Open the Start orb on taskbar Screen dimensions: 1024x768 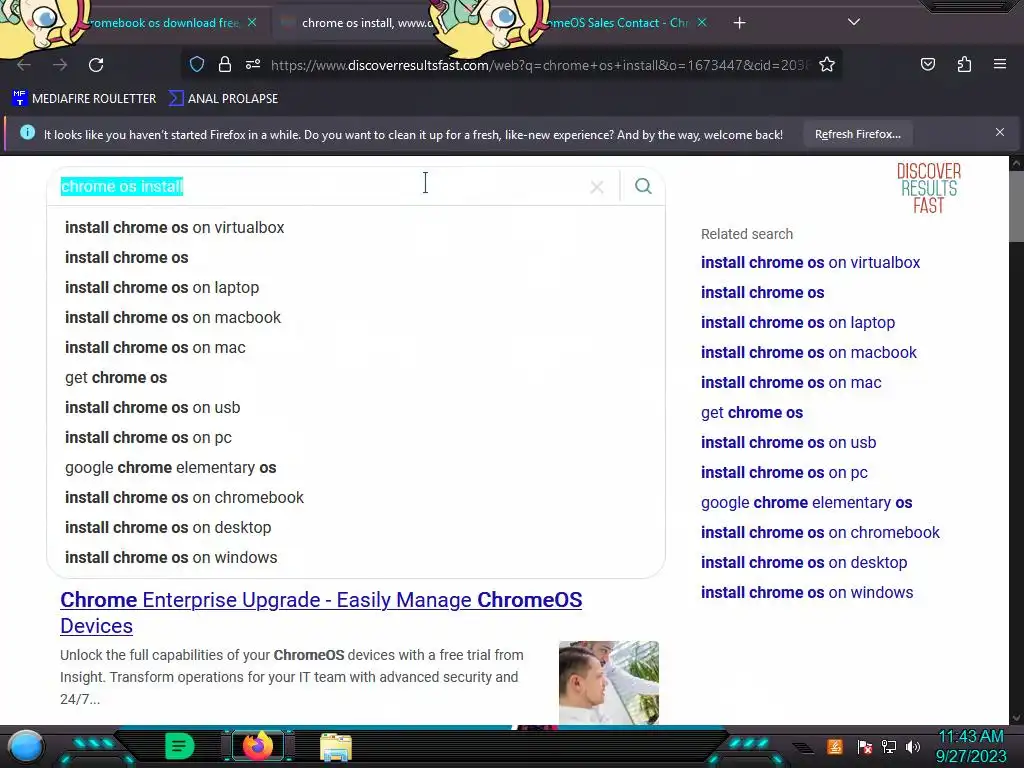(x=26, y=746)
